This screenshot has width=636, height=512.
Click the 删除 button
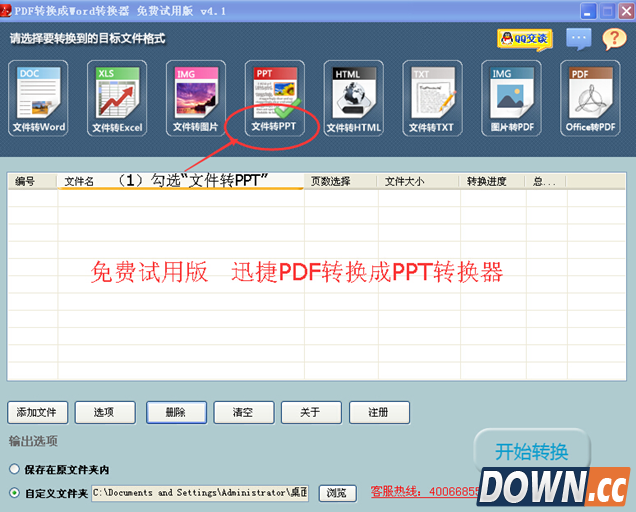click(176, 413)
